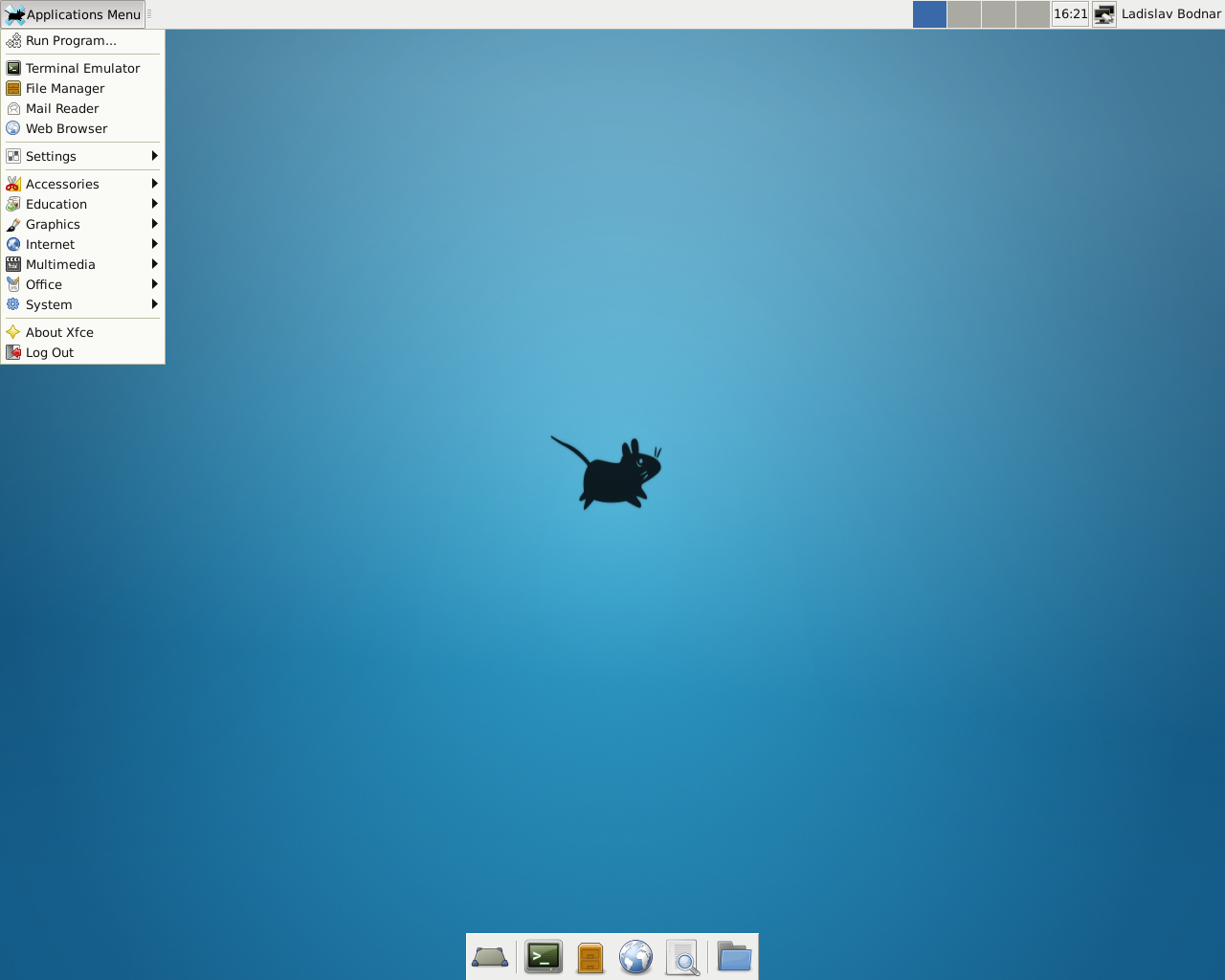The image size is (1225, 980).
Task: Launch the terminal from the bottom dock
Action: (x=544, y=957)
